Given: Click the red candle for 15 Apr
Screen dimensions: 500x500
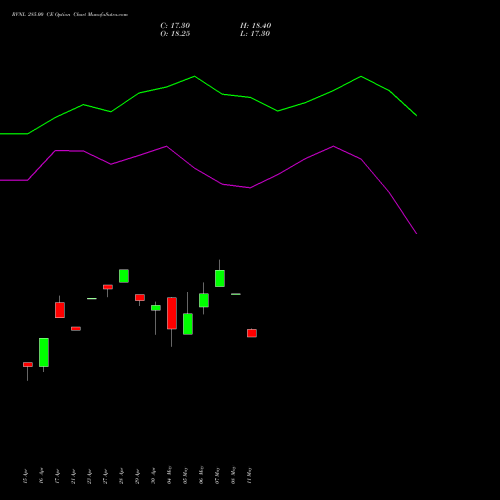Looking at the screenshot, I should click(28, 365).
